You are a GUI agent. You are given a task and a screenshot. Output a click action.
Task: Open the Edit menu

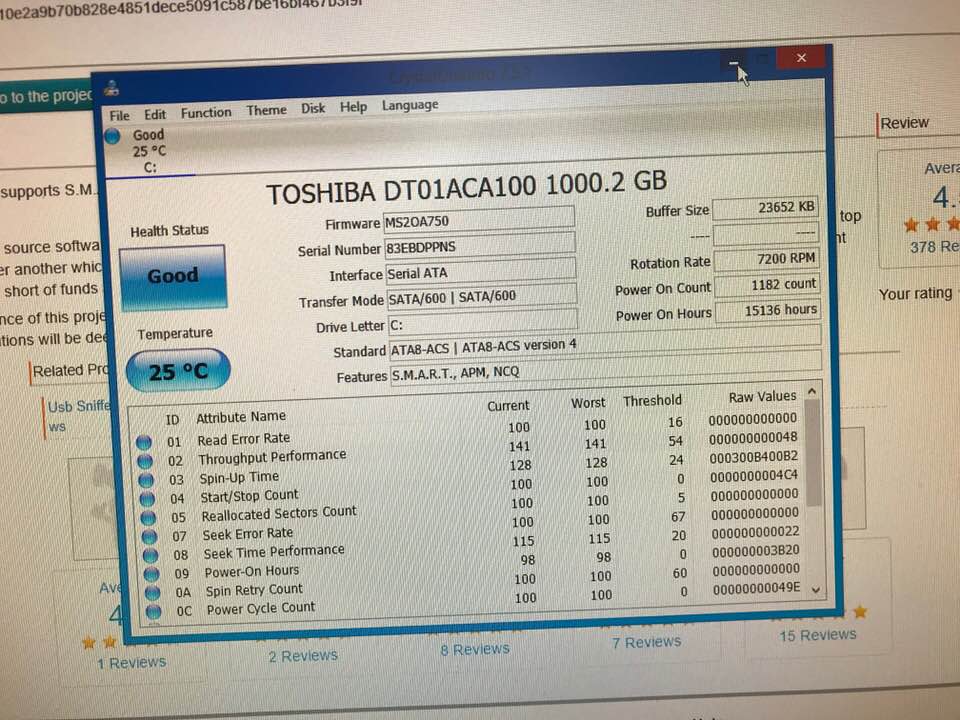pyautogui.click(x=155, y=114)
